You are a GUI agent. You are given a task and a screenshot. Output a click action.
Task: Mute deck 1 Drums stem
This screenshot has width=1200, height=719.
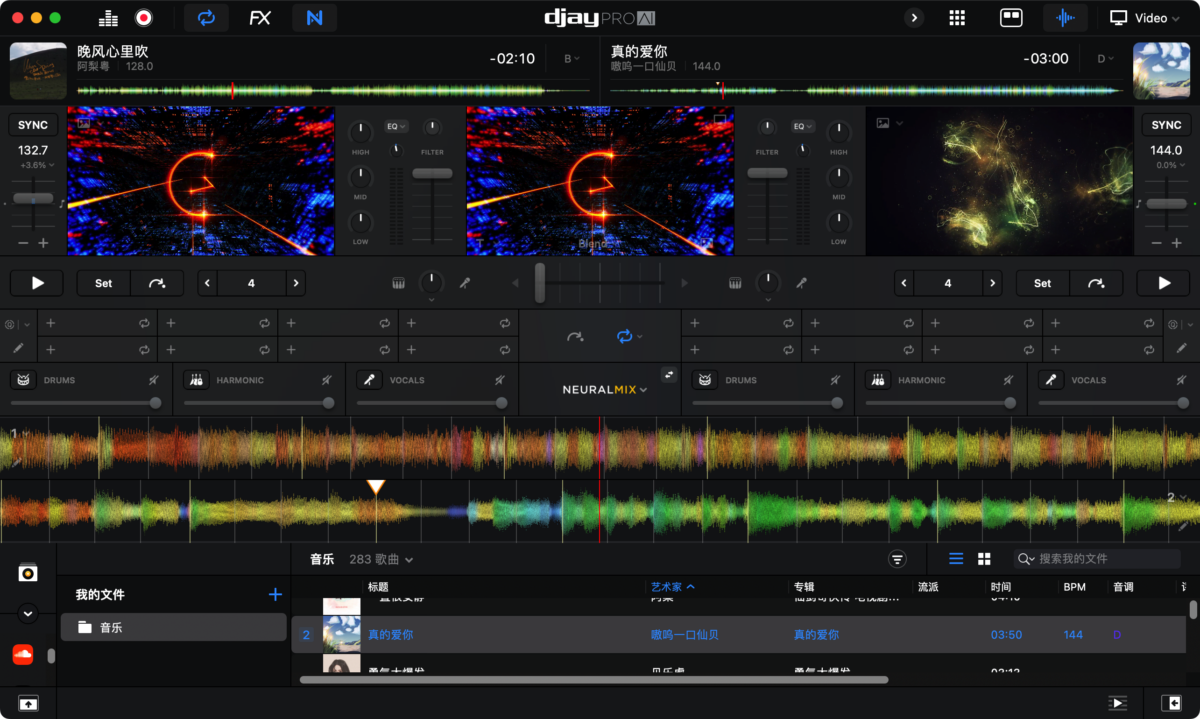click(154, 380)
